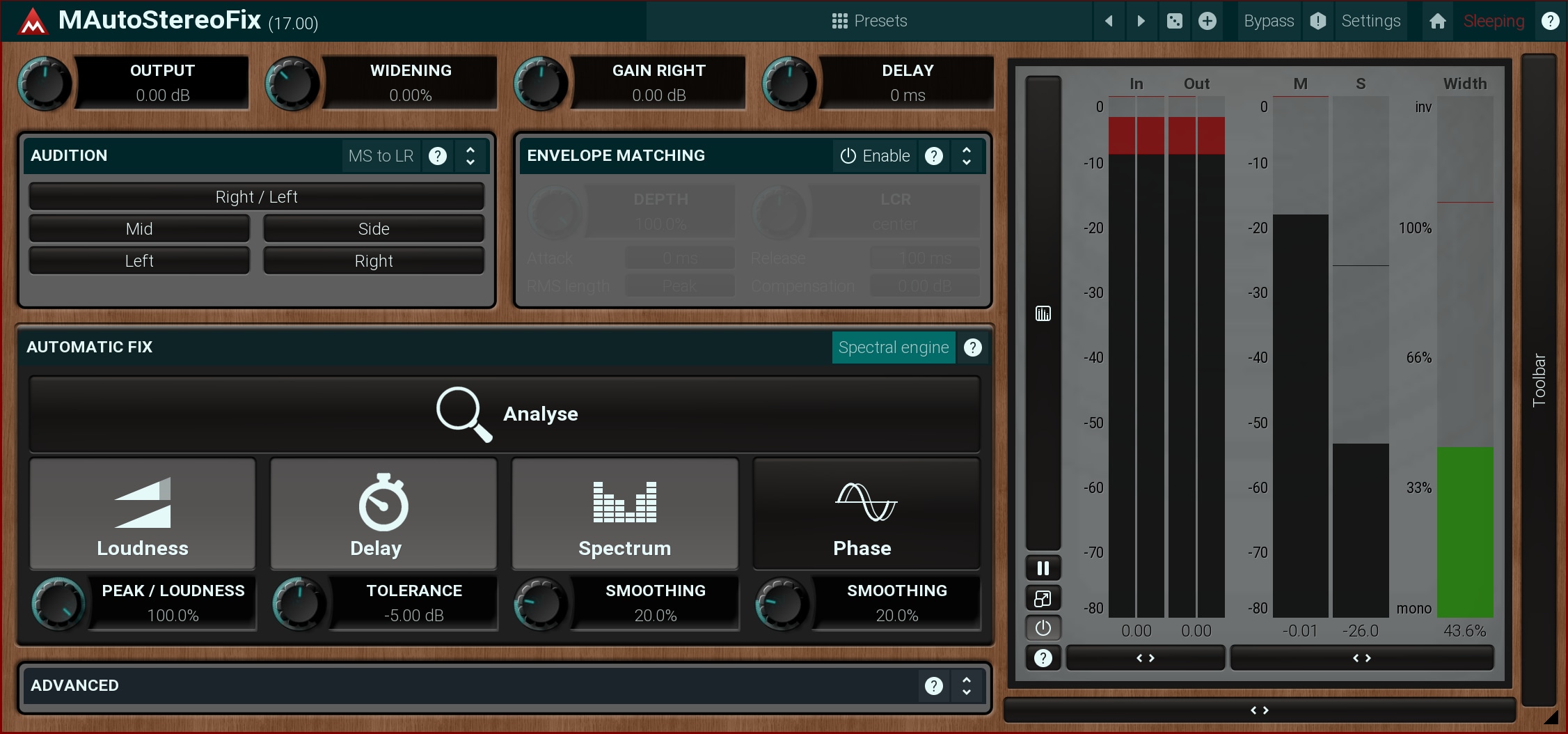
Task: Go to the next preset arrow
Action: tap(1141, 21)
